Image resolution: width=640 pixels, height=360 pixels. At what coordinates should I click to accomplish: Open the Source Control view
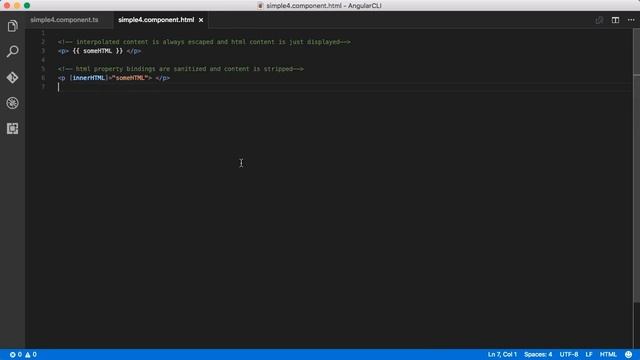tap(12, 78)
